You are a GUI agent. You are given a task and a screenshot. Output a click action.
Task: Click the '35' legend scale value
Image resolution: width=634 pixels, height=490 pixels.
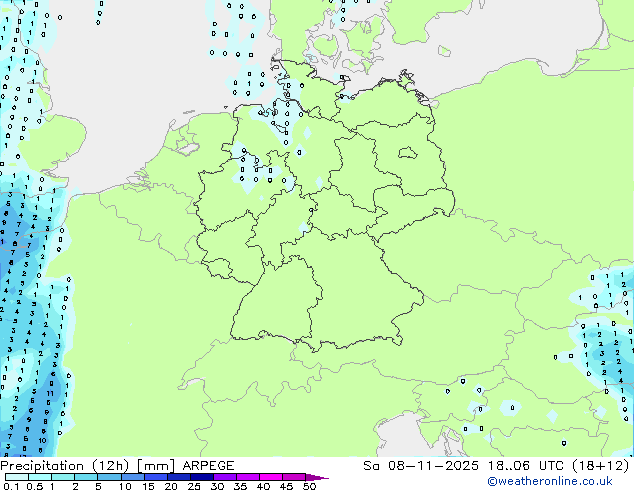[240, 486]
